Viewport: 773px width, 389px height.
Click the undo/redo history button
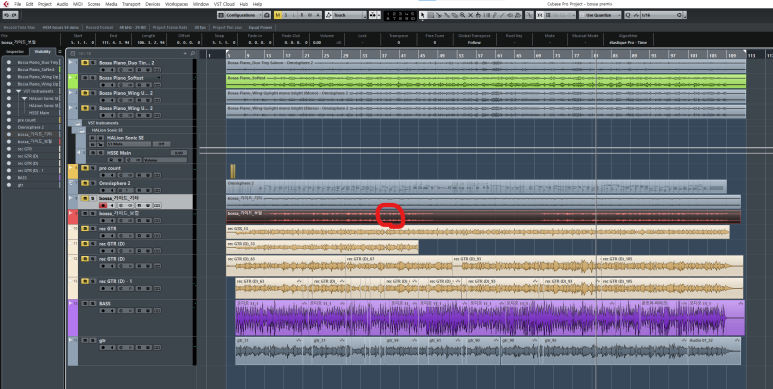pyautogui.click(x=10, y=15)
